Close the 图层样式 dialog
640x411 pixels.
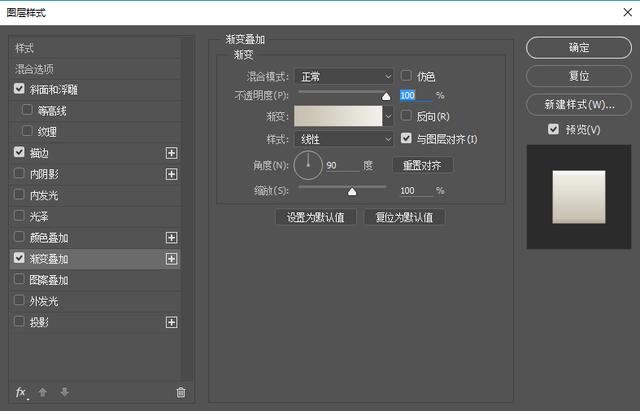[x=628, y=12]
